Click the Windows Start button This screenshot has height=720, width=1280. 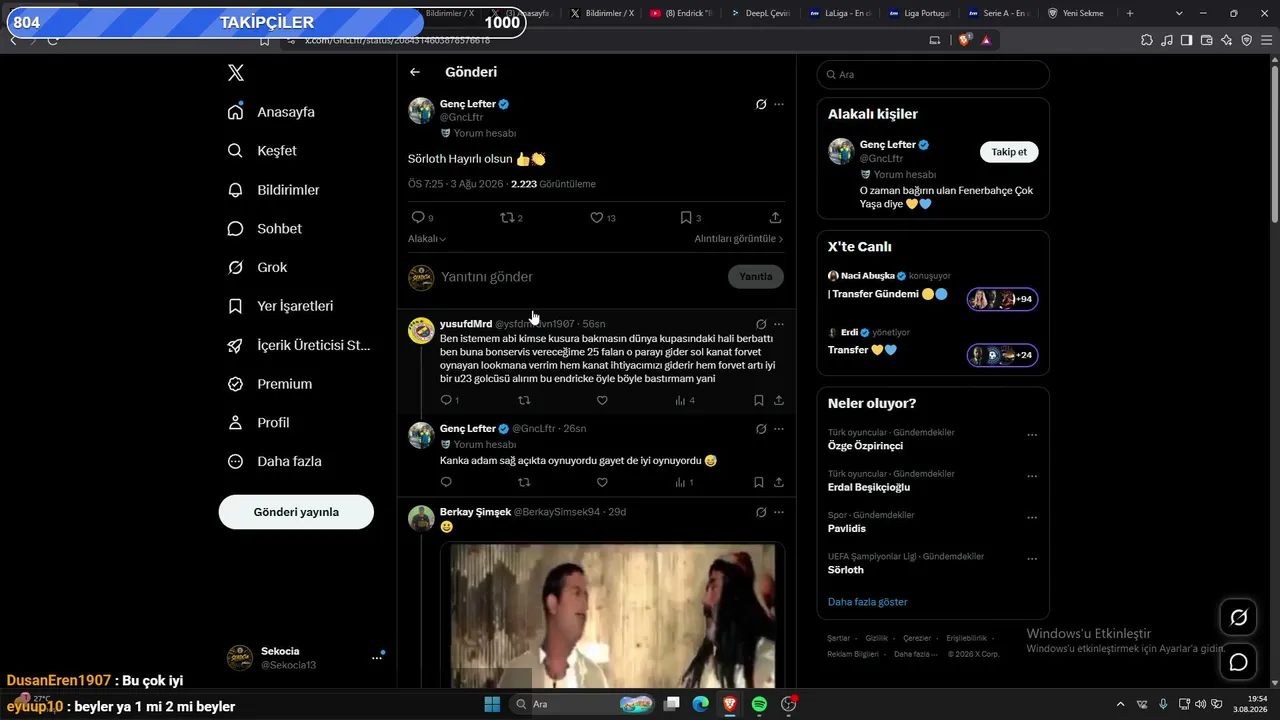click(x=492, y=704)
